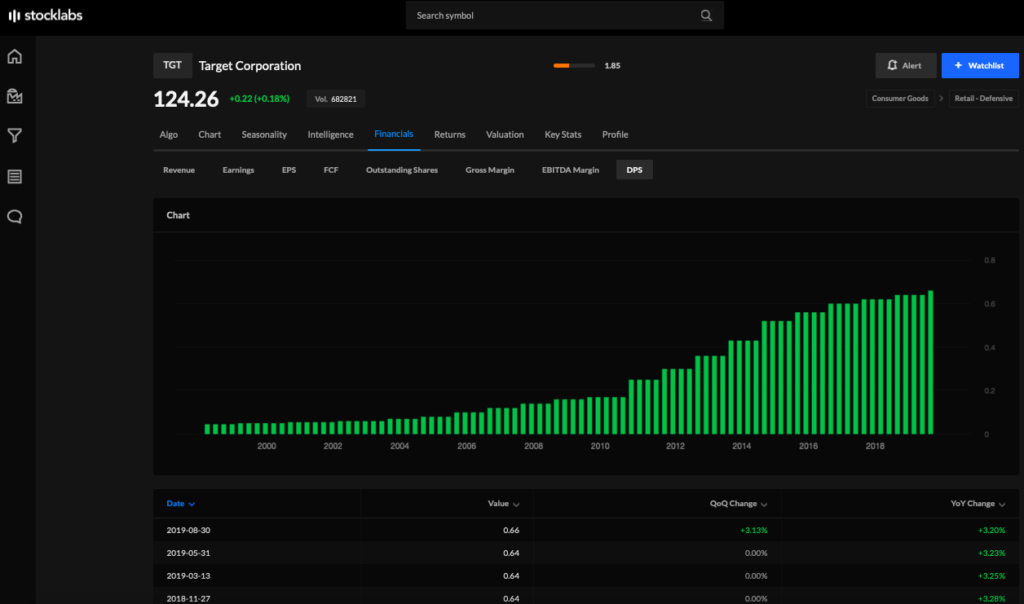Click the 2019-08-30 date cell
Viewport: 1024px width, 604px height.
pyautogui.click(x=188, y=530)
